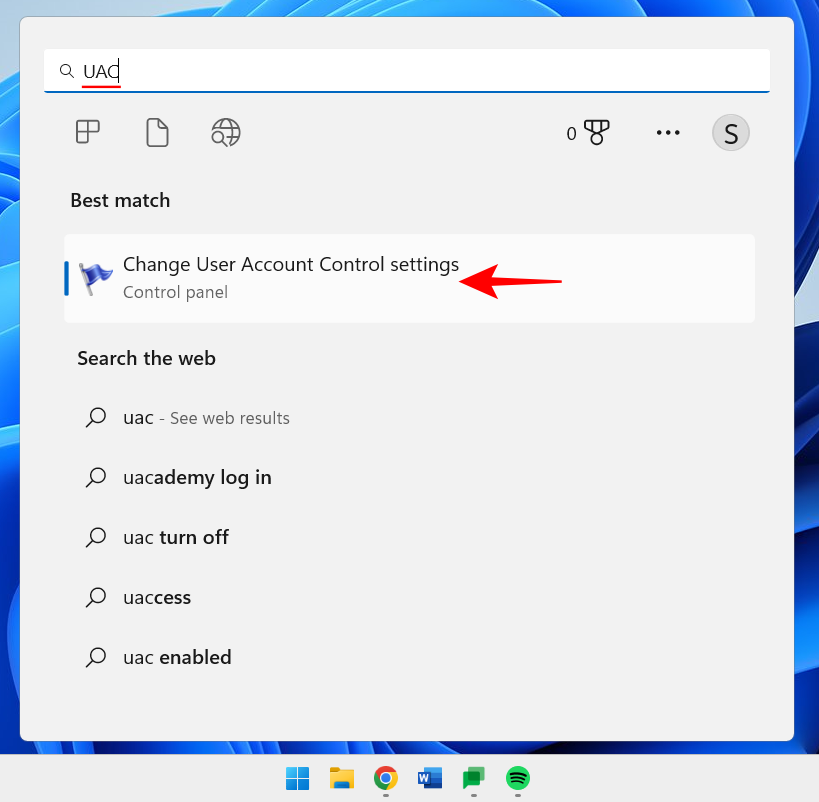The height and width of the screenshot is (802, 819).
Task: Select the "uacademy log in" suggestion
Action: pos(197,477)
